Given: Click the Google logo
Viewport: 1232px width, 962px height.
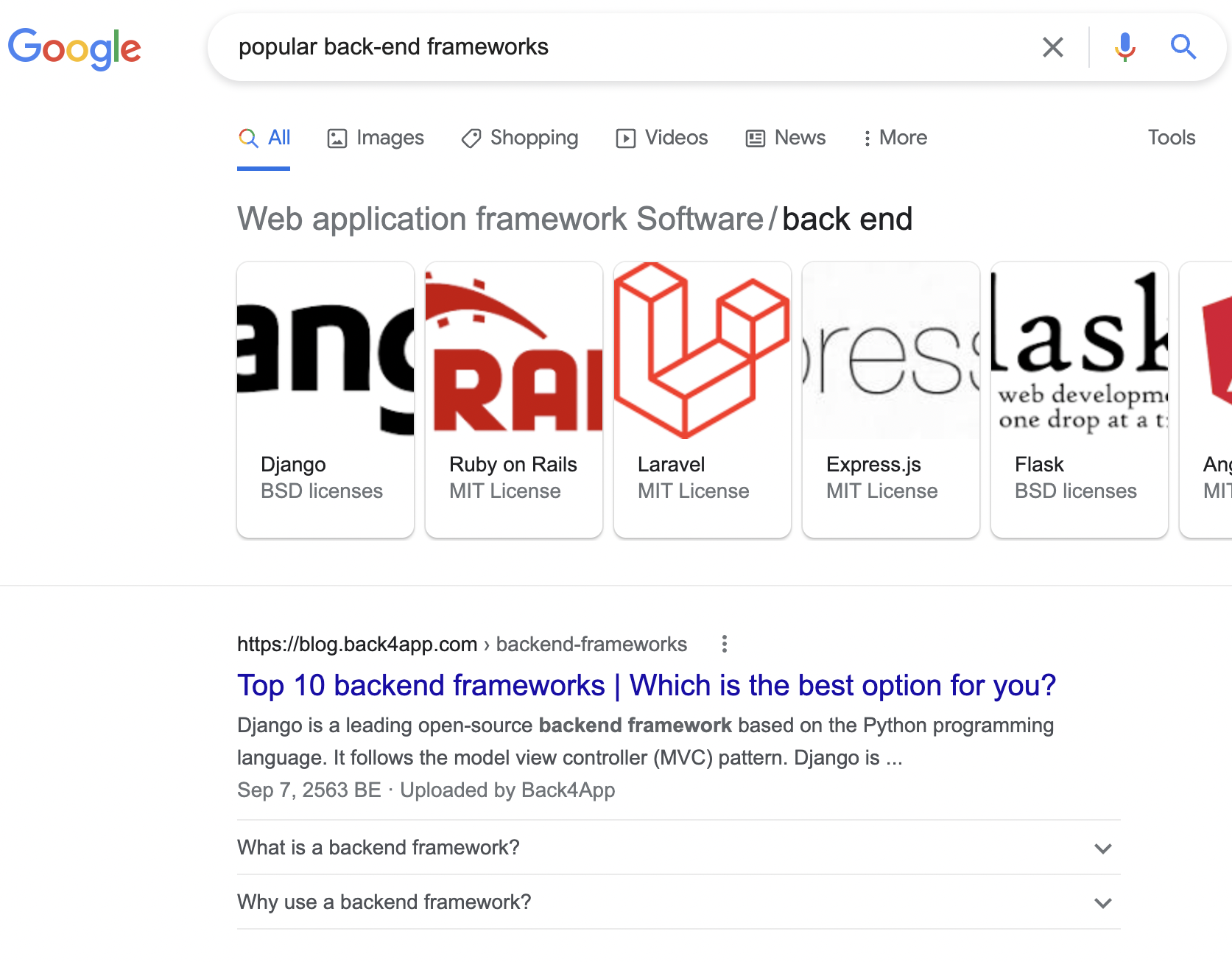Looking at the screenshot, I should (74, 48).
